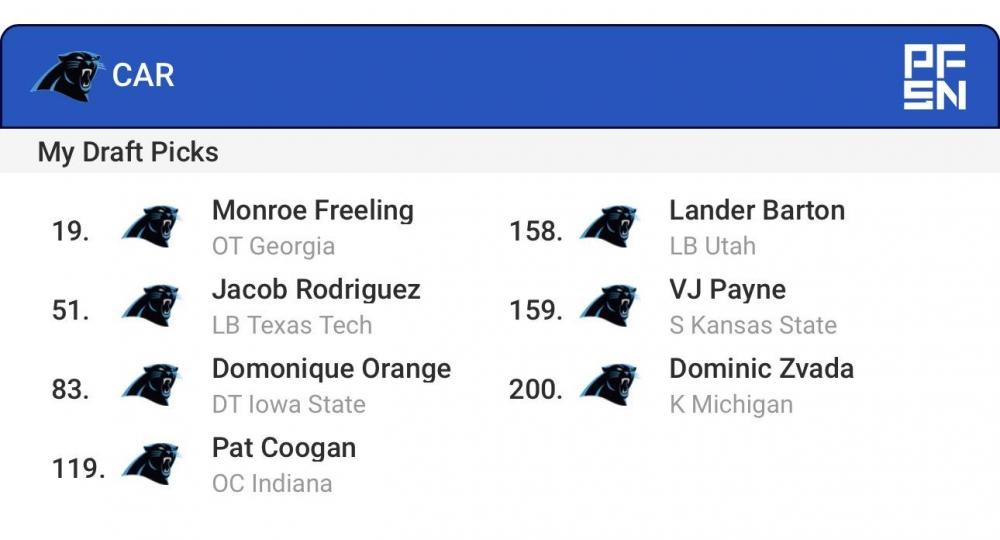Click Panthers icon beside VJ Payne
This screenshot has height=540, width=1000.
click(x=609, y=306)
